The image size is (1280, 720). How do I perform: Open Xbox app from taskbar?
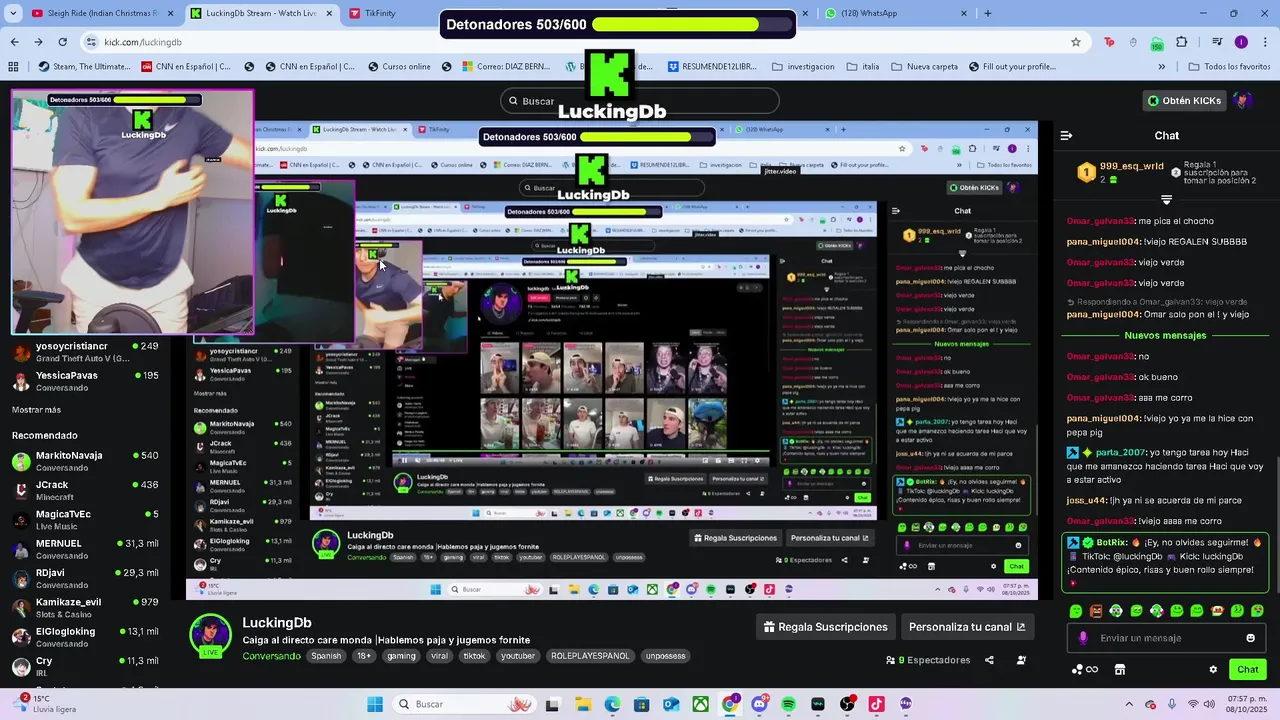click(700, 704)
